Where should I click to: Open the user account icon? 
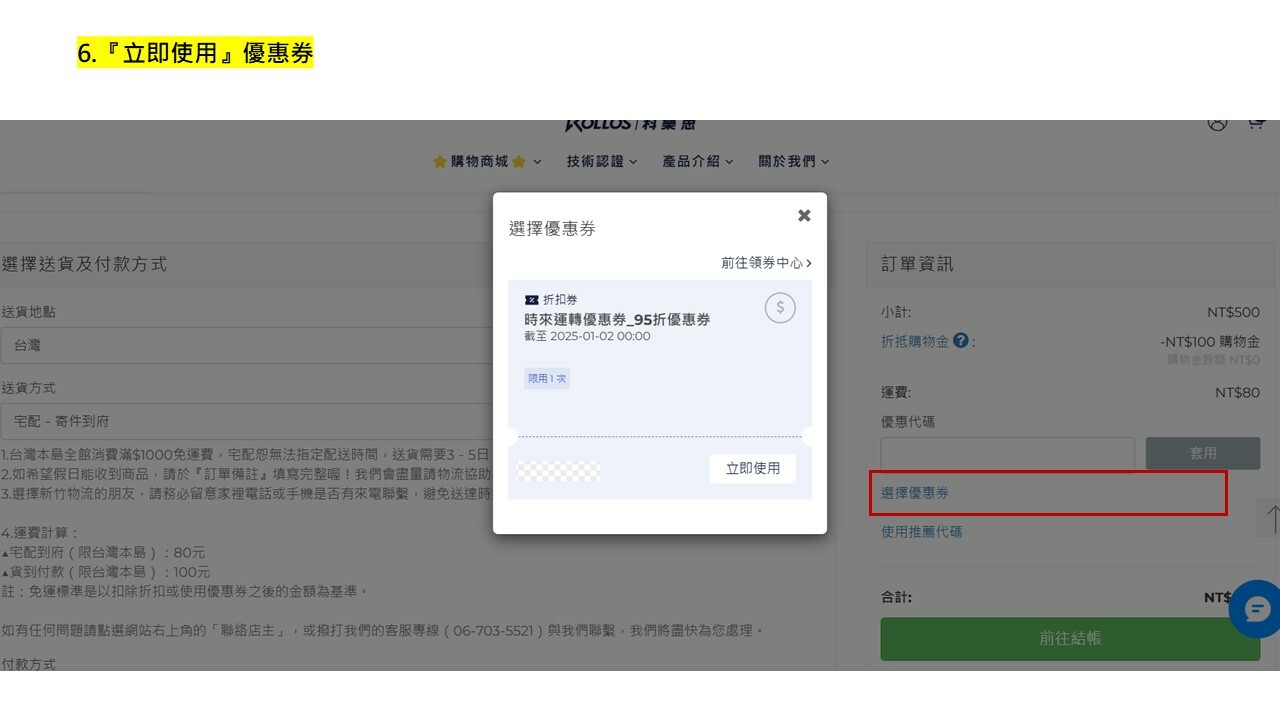(1217, 123)
